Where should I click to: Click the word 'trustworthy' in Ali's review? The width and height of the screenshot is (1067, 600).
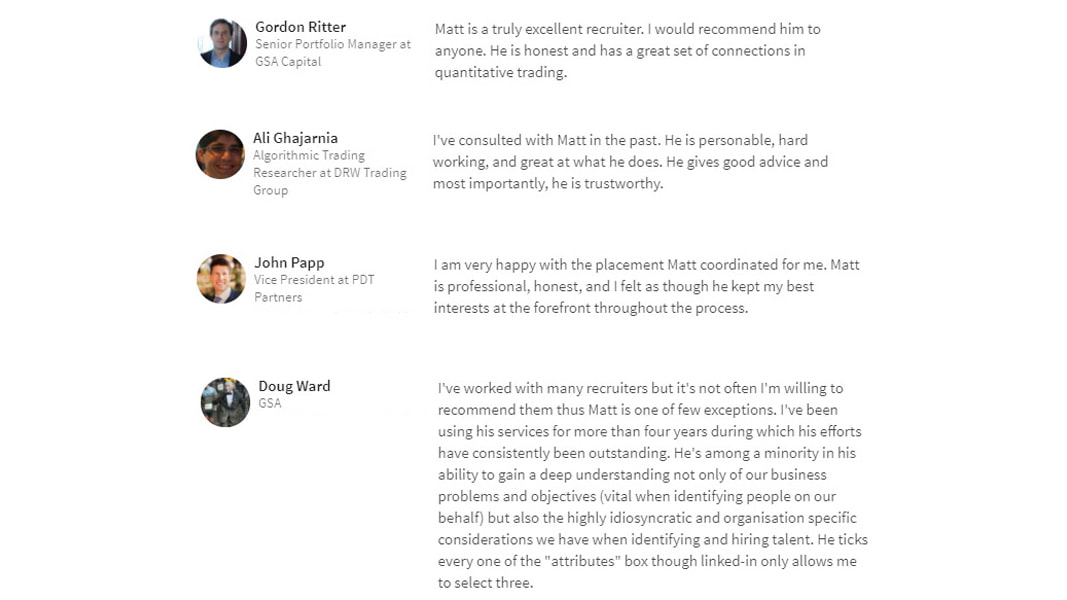tap(623, 184)
